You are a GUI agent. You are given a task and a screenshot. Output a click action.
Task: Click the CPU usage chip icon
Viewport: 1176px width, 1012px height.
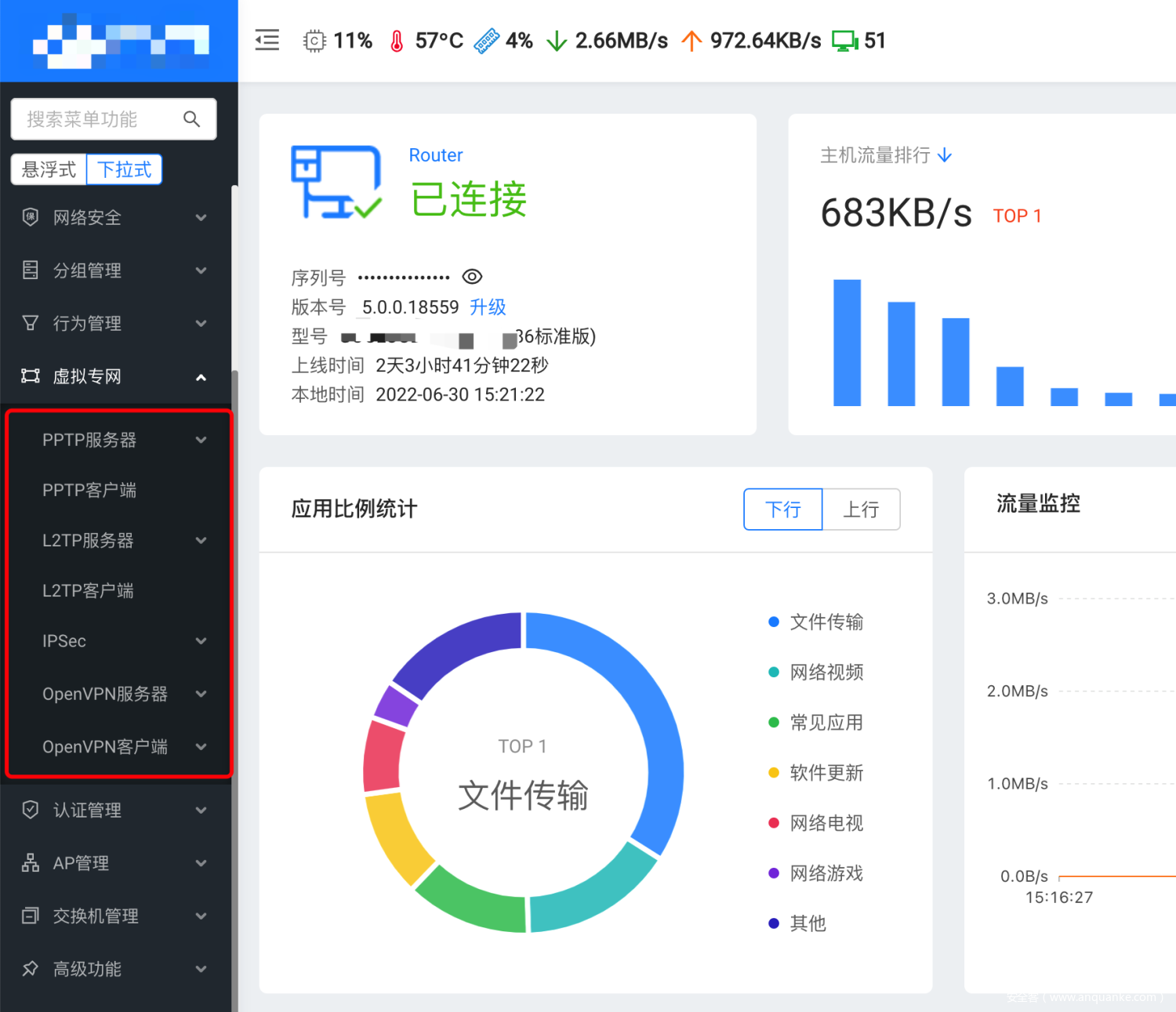tap(314, 41)
